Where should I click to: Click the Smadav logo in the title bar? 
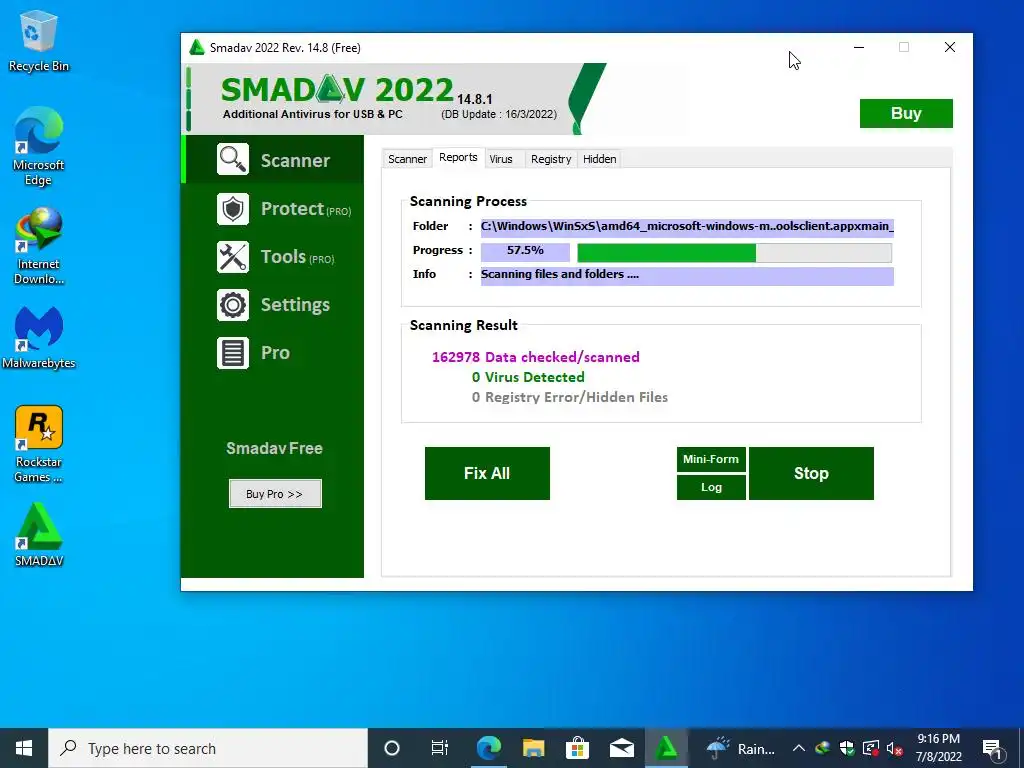point(197,48)
